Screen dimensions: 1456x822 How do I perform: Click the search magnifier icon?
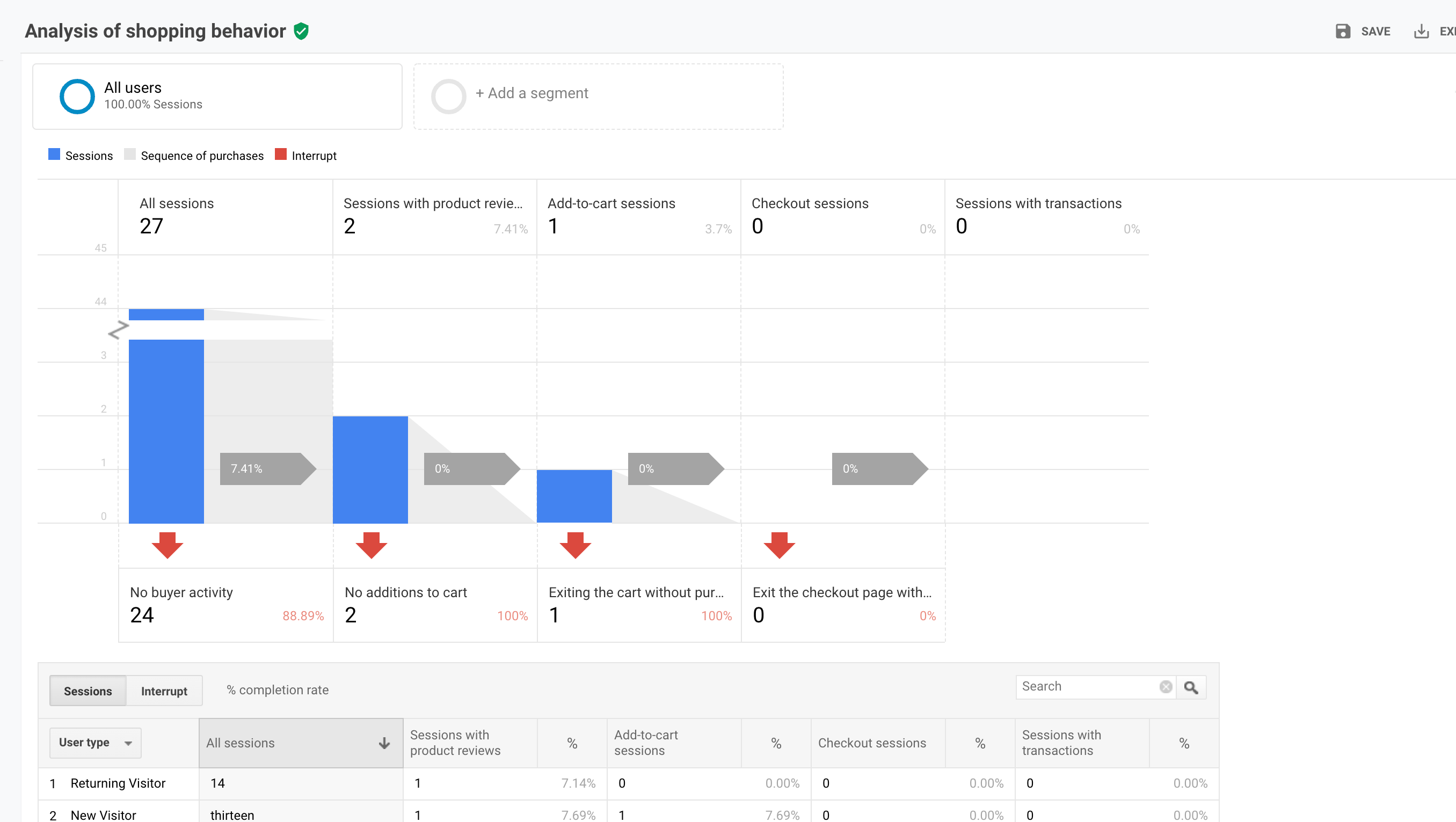click(x=1191, y=687)
